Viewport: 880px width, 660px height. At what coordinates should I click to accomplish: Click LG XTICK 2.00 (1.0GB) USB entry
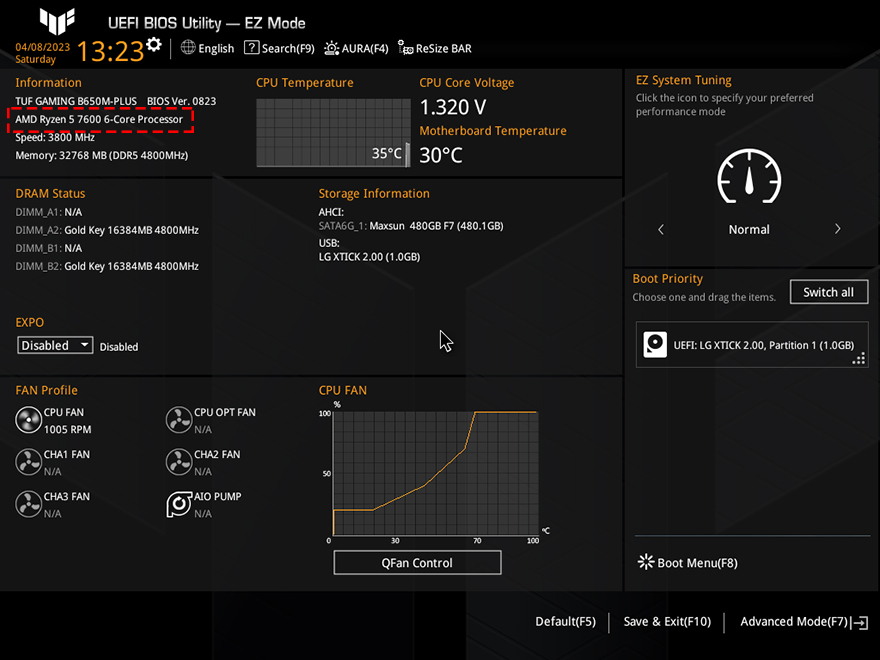[x=369, y=256]
